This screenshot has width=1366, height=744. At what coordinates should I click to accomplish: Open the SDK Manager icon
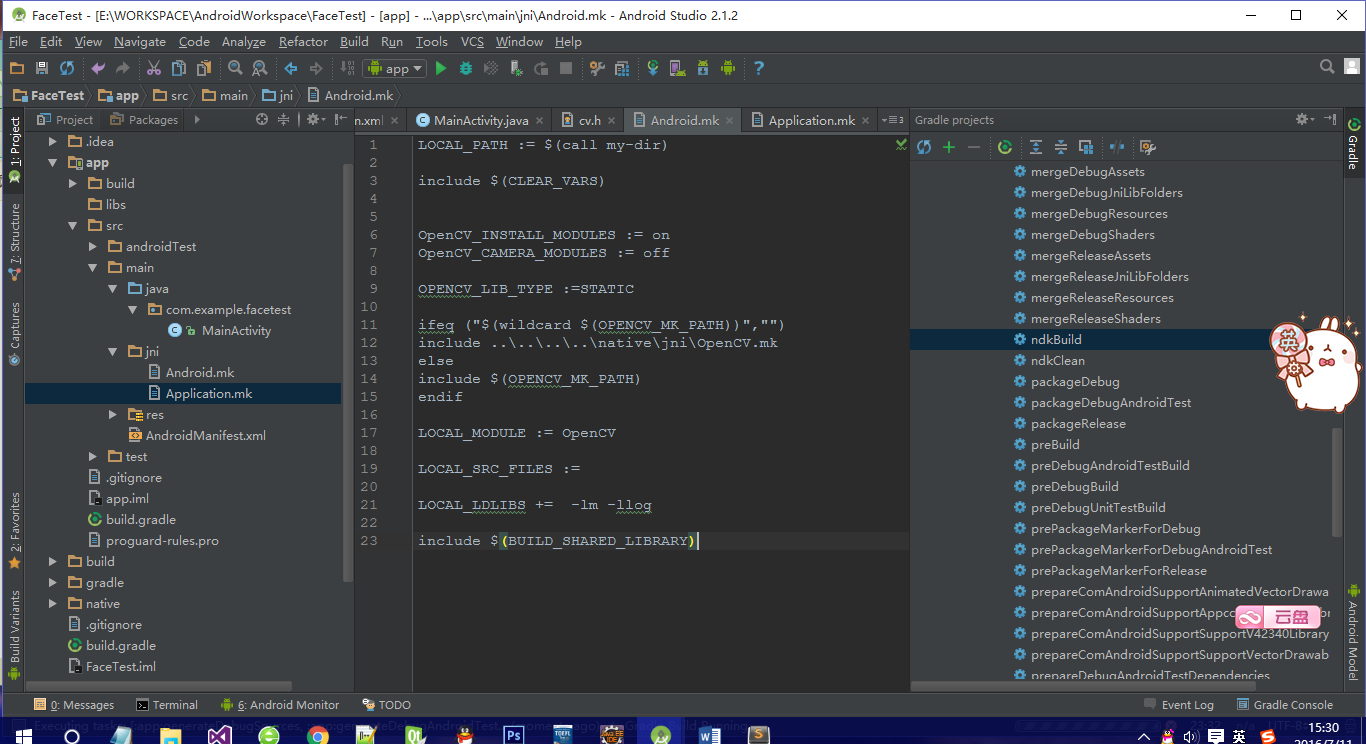703,68
